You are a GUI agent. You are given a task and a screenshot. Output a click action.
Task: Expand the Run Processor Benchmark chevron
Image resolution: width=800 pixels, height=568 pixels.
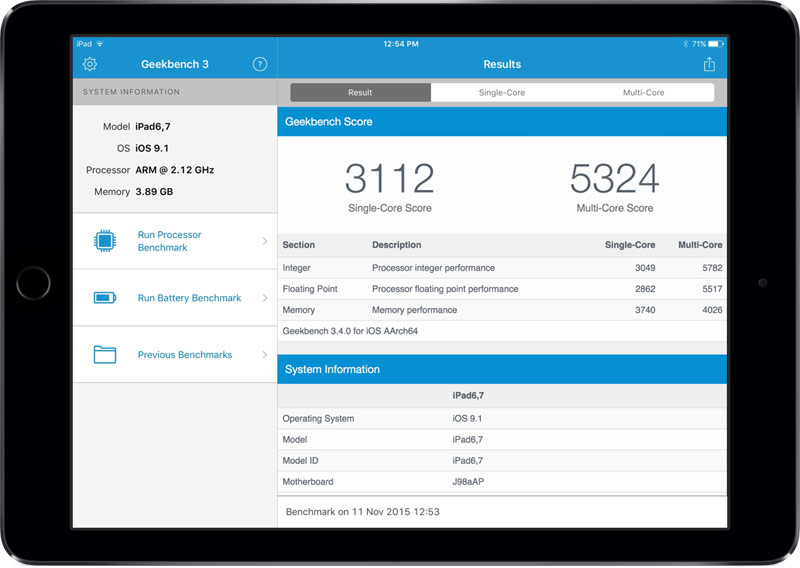[x=265, y=241]
